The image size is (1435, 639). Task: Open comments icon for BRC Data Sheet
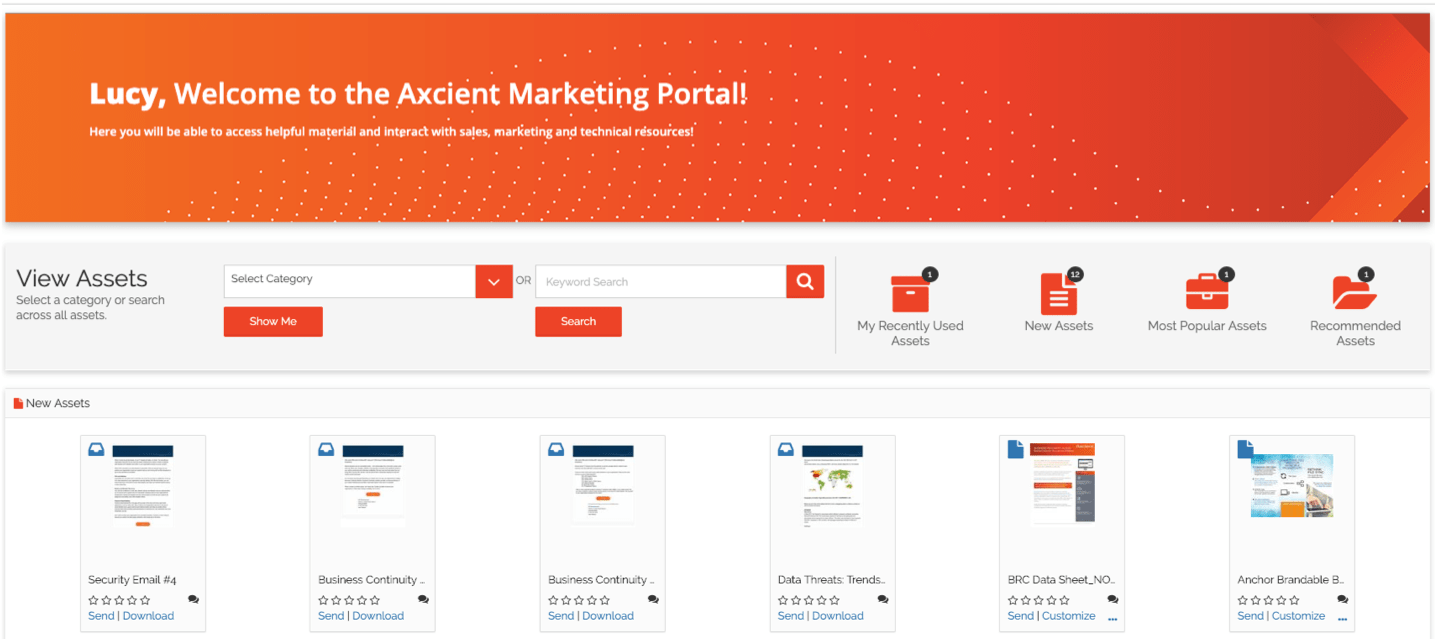tap(1113, 600)
